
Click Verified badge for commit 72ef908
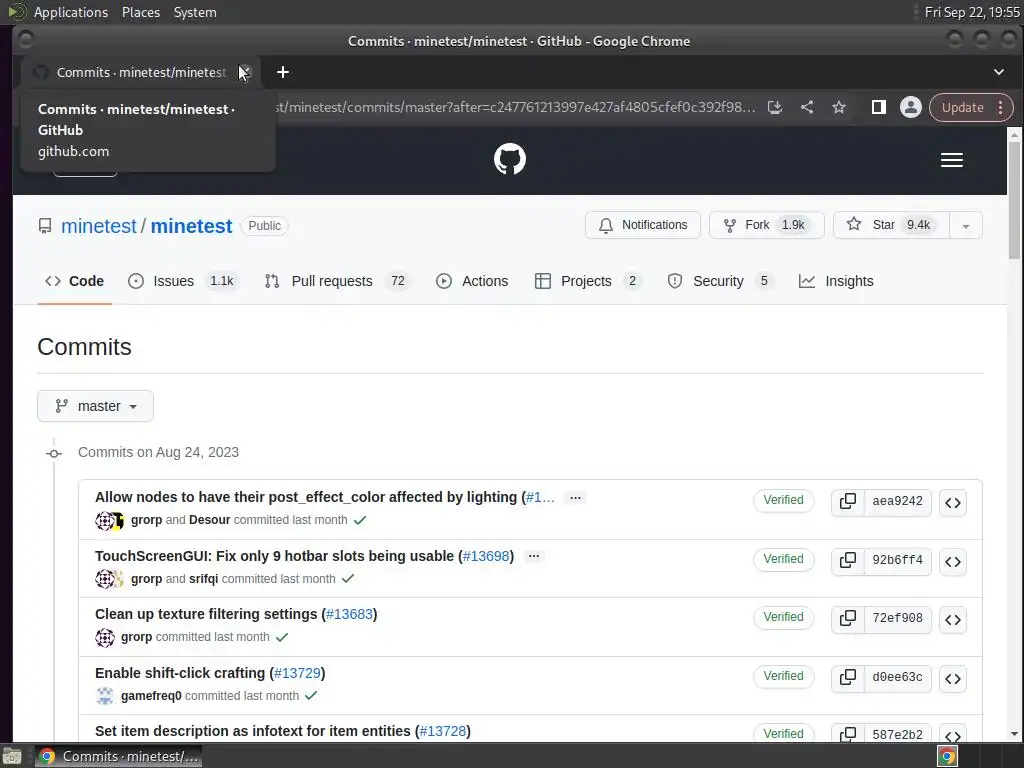(784, 617)
